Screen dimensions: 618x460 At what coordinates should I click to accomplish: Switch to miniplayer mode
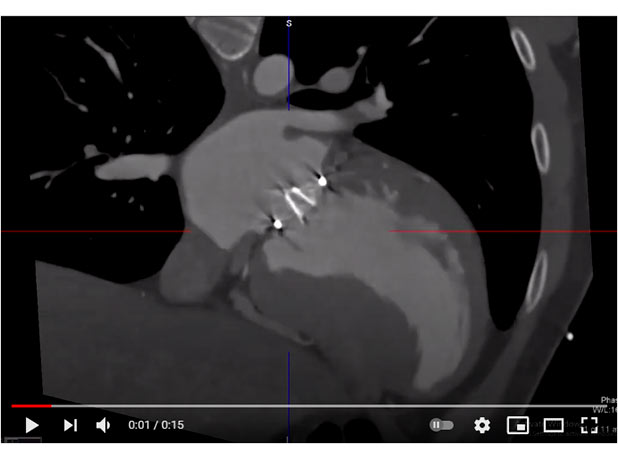point(517,425)
